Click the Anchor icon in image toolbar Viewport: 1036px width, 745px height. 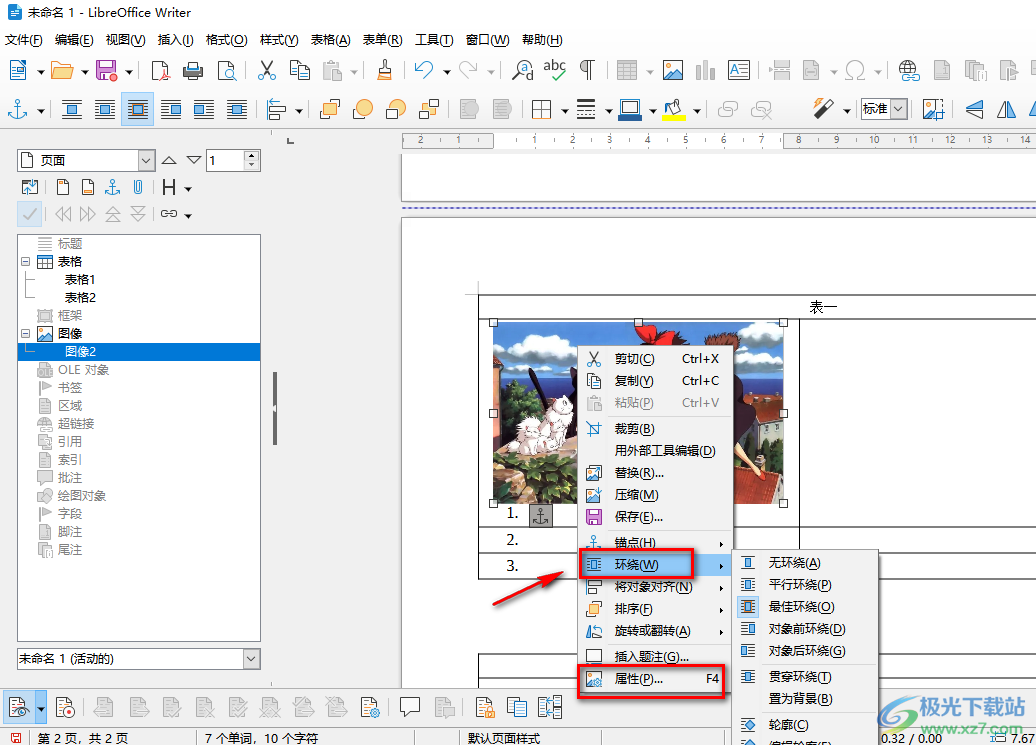click(18, 109)
